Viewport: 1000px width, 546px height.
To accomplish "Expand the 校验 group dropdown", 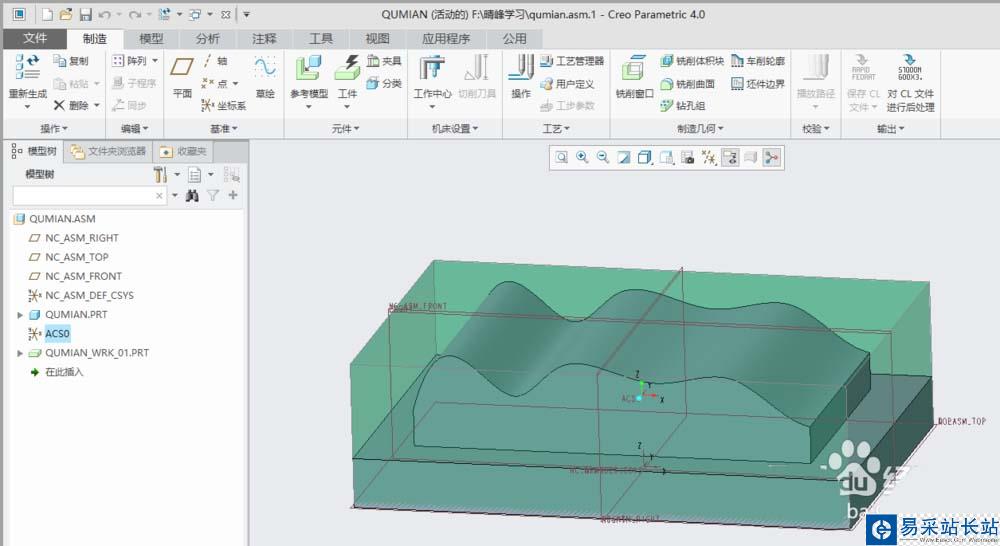I will click(x=816, y=129).
